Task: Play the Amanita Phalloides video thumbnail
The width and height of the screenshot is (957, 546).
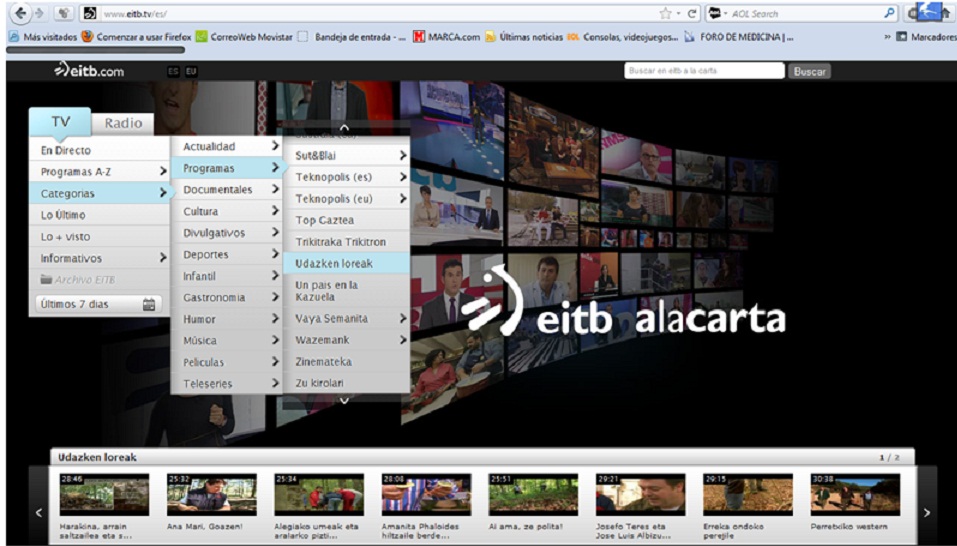Action: (426, 495)
